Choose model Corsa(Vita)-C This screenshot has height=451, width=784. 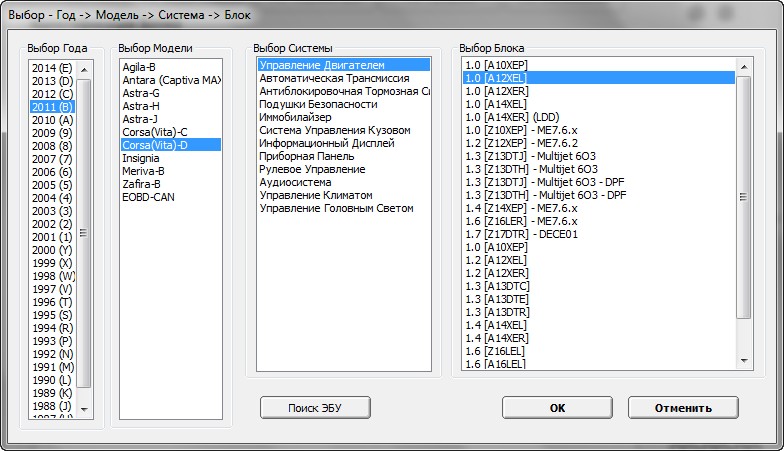pyautogui.click(x=170, y=132)
